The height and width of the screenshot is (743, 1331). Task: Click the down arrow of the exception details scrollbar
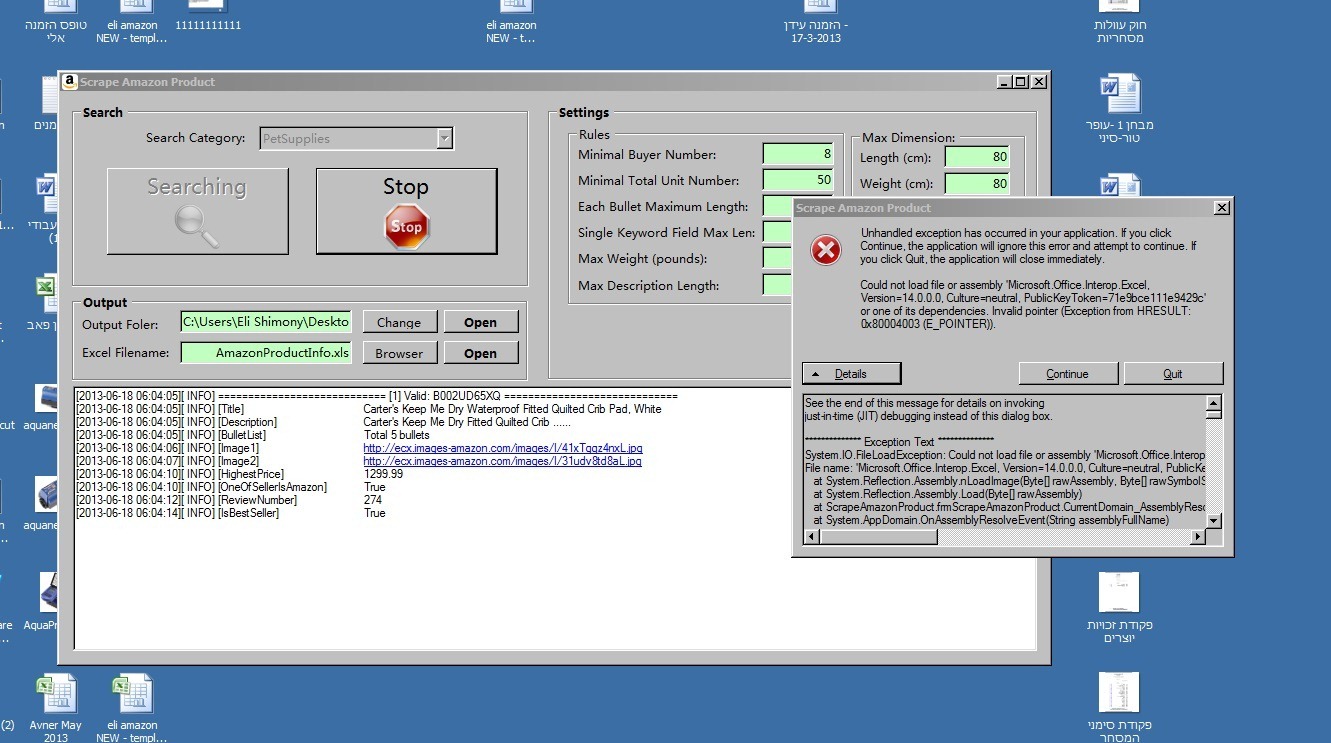click(1214, 521)
